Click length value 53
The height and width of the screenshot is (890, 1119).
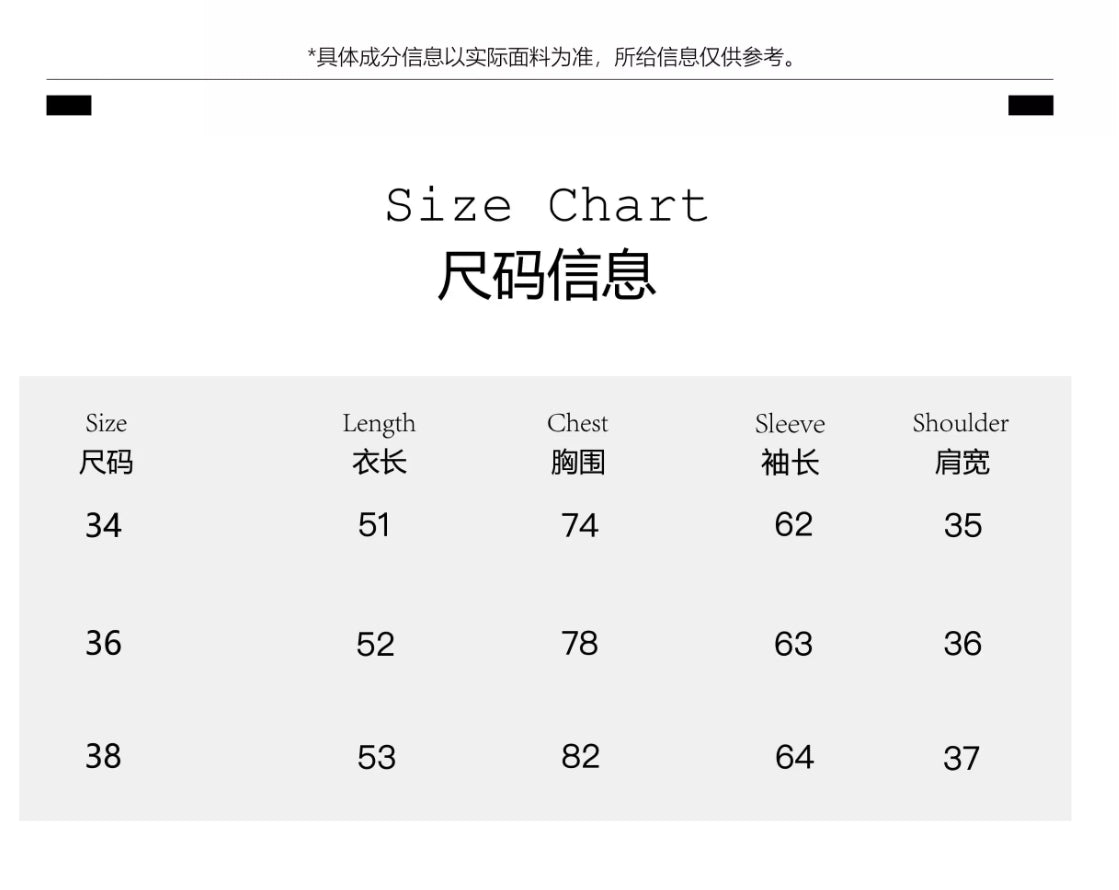(376, 757)
